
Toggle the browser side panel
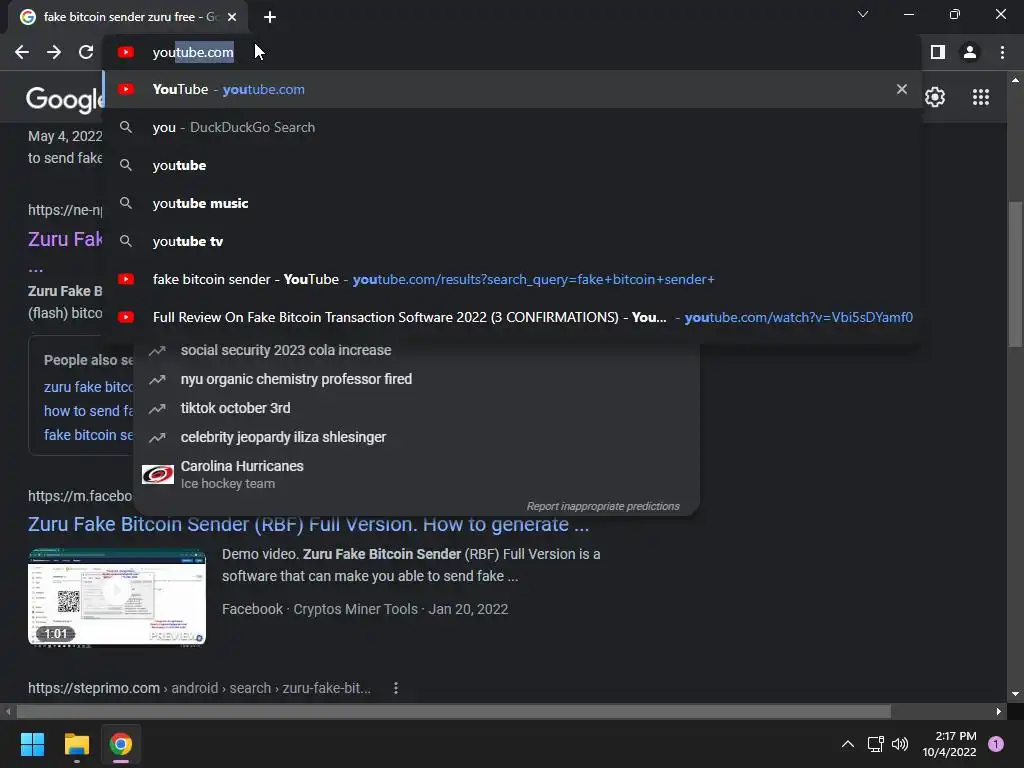click(x=938, y=52)
